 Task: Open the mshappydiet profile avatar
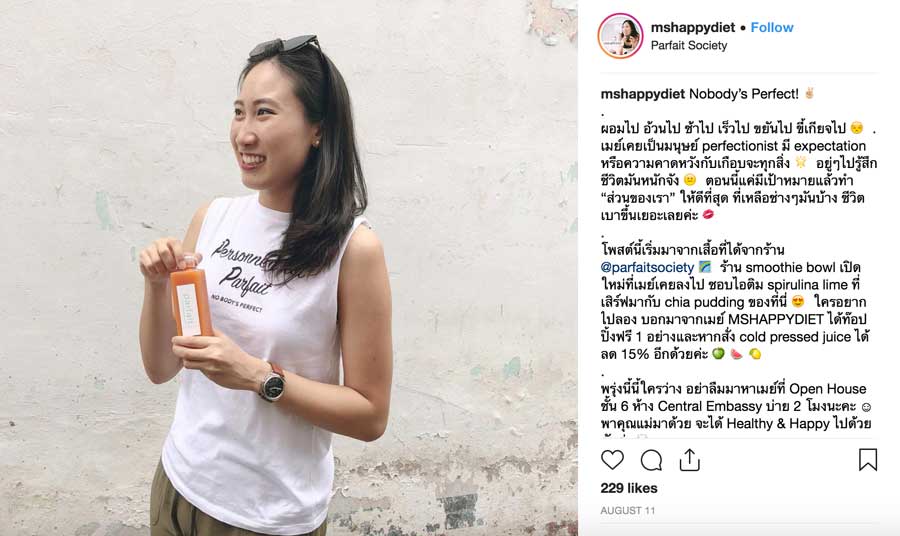620,36
